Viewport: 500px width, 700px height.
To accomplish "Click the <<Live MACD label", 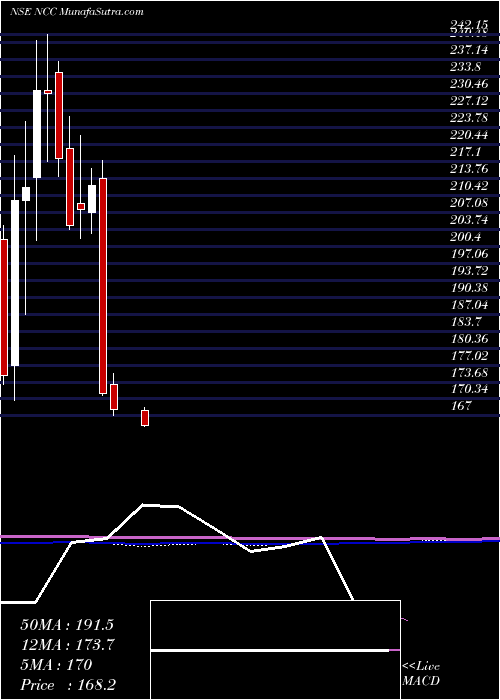I will coord(421,674).
